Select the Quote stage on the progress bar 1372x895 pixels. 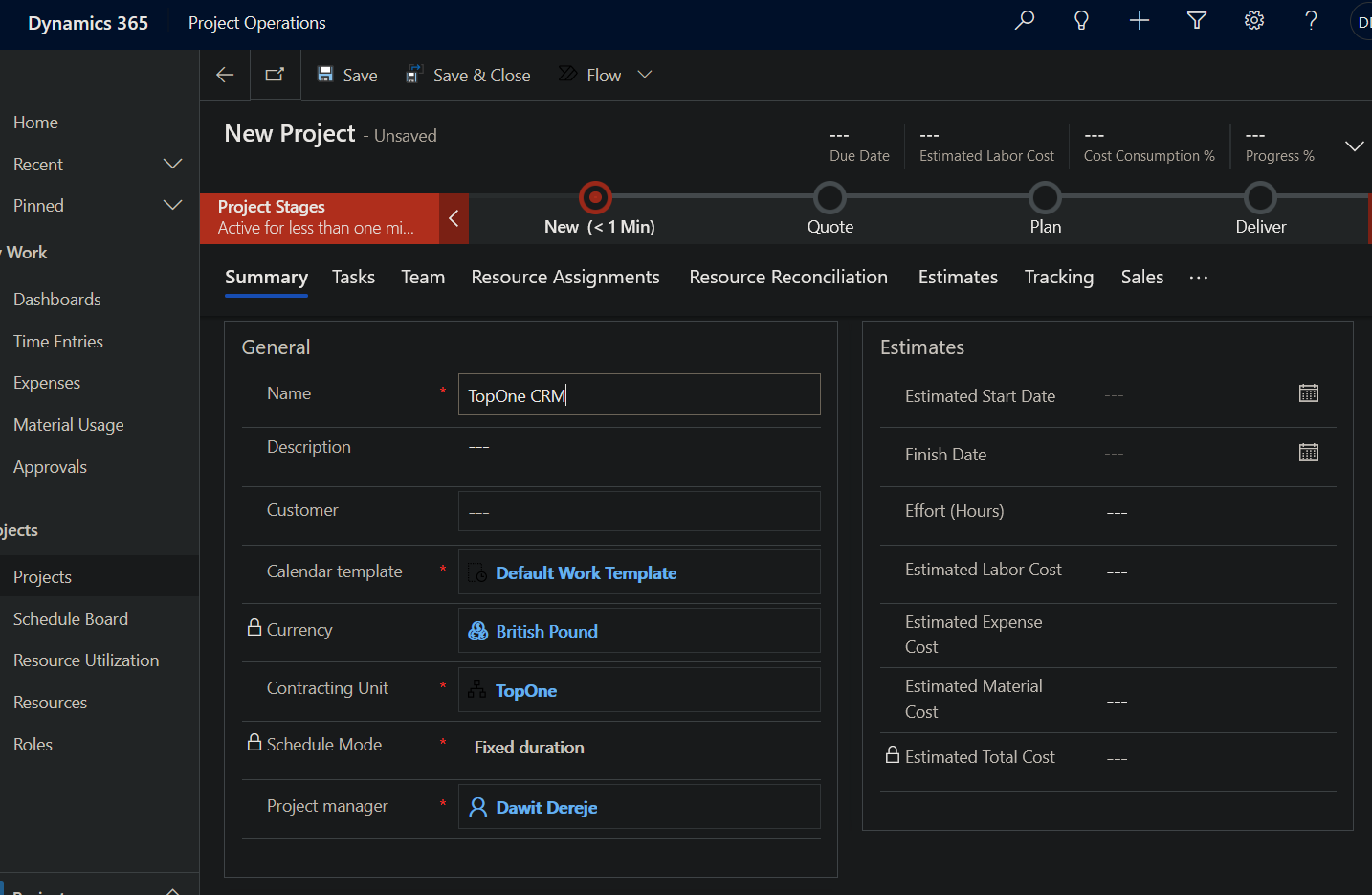pyautogui.click(x=830, y=201)
